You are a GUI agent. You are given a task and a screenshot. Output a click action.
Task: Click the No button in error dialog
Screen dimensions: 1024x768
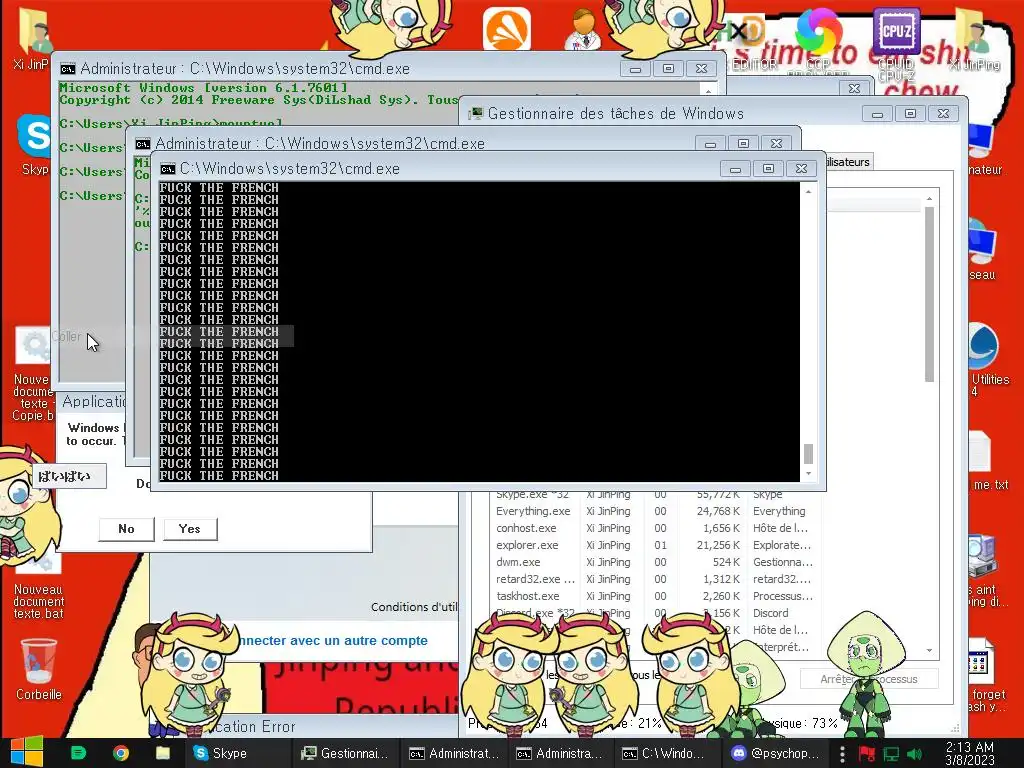pyautogui.click(x=126, y=529)
